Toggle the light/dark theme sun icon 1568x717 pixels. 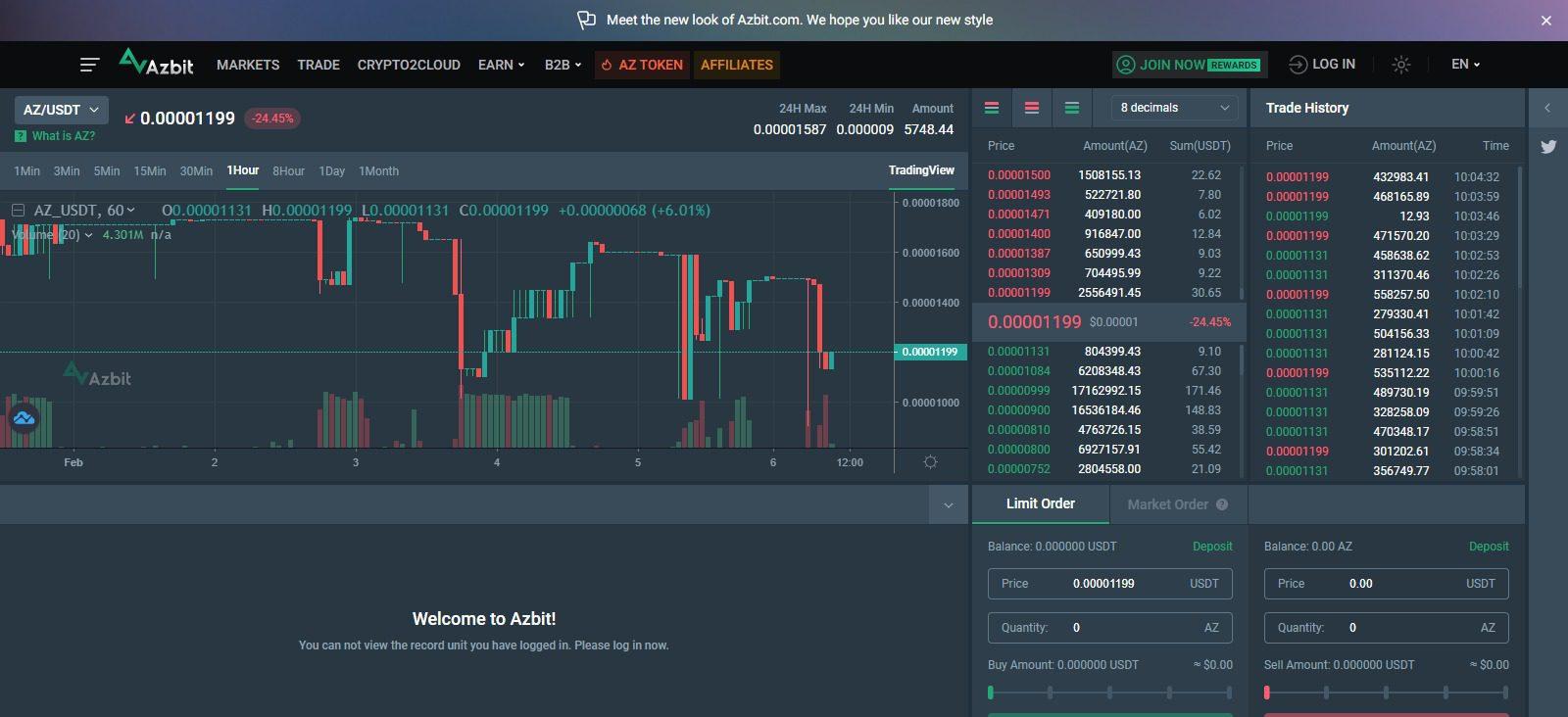(x=1401, y=65)
